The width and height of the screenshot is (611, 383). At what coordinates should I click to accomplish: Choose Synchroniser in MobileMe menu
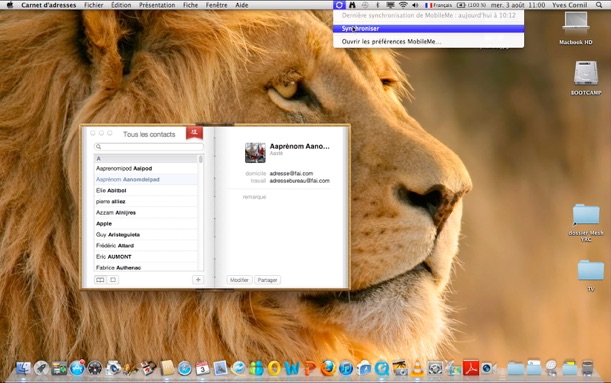pyautogui.click(x=428, y=28)
